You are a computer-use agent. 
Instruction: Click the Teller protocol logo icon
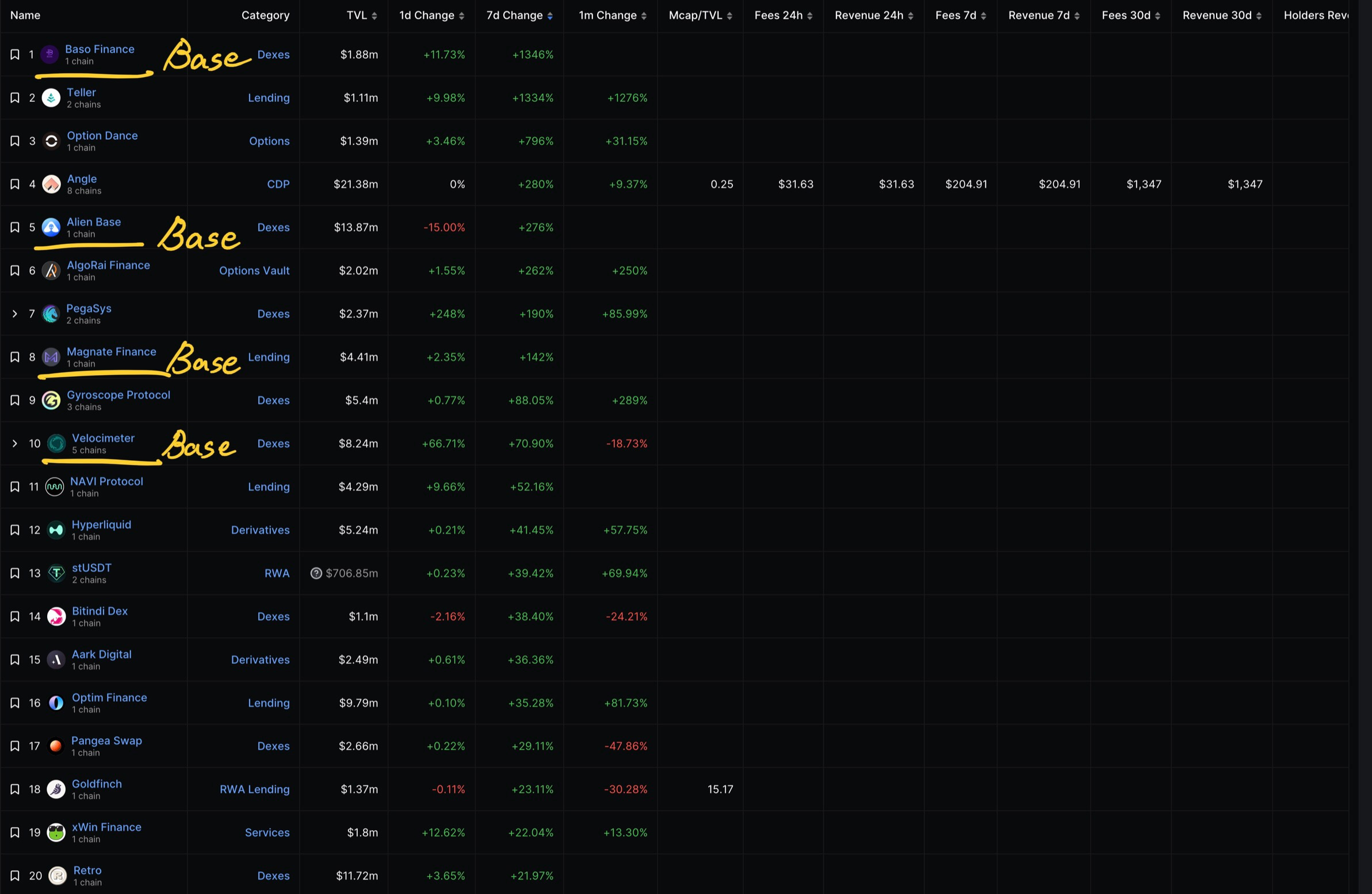point(51,98)
